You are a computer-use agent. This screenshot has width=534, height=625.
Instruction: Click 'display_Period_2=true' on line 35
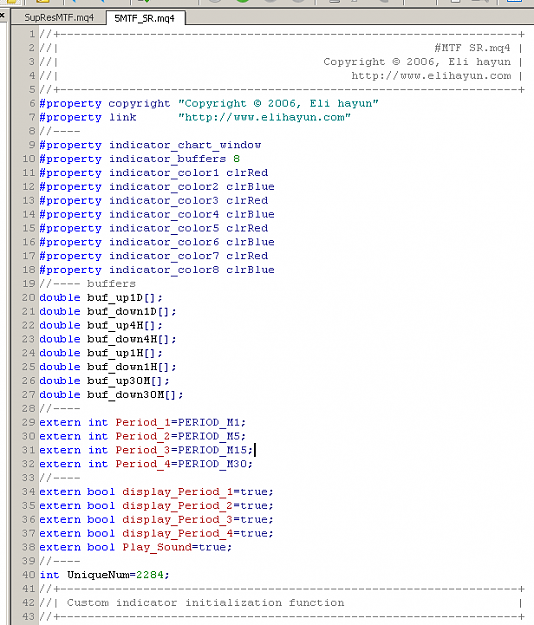click(x=195, y=506)
